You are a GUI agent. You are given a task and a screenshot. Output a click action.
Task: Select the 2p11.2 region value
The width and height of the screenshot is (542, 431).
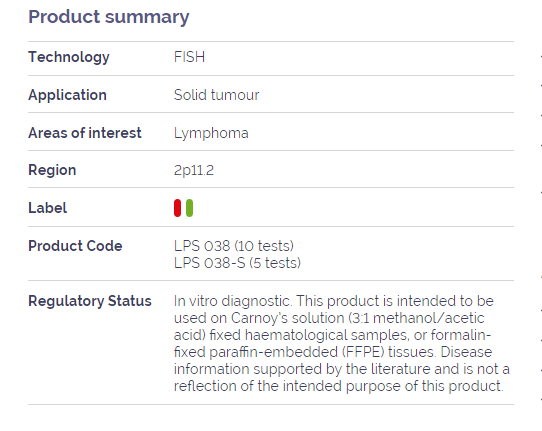(x=194, y=170)
